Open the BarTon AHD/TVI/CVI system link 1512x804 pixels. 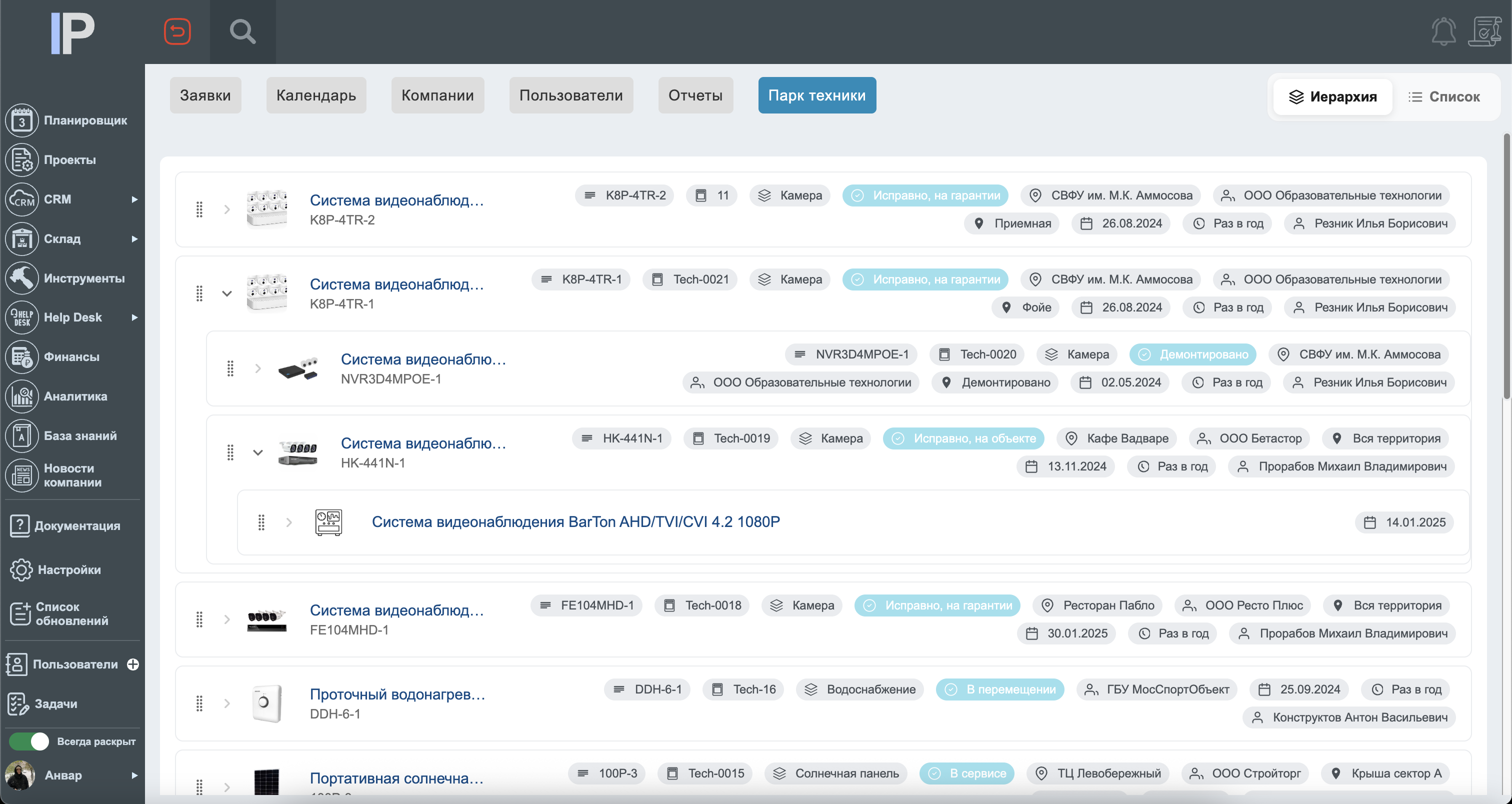coord(575,521)
